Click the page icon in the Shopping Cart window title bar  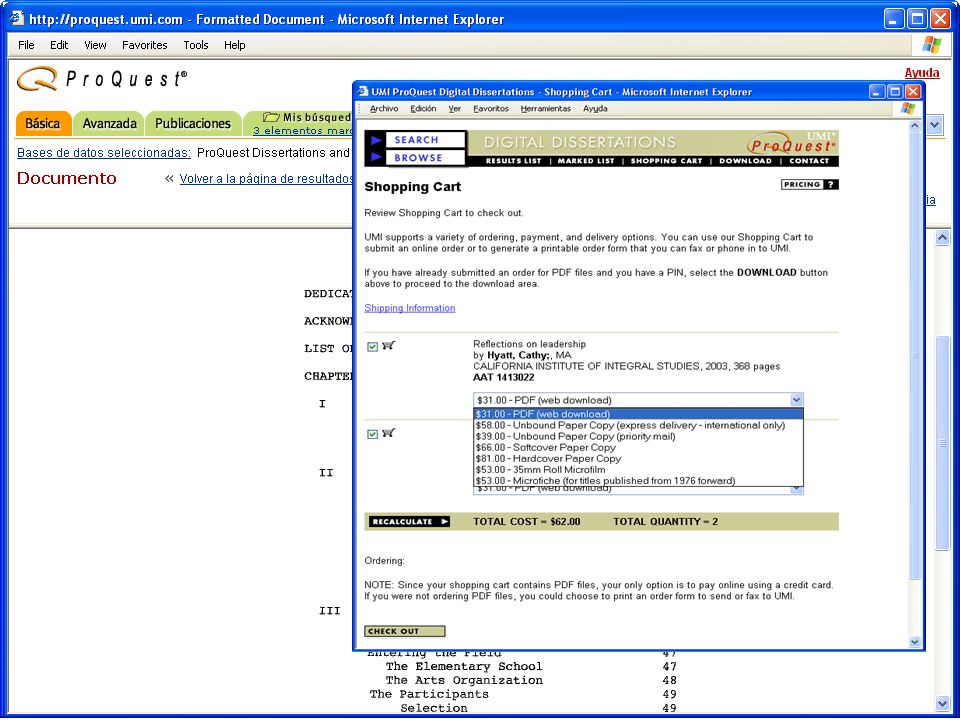pos(362,92)
